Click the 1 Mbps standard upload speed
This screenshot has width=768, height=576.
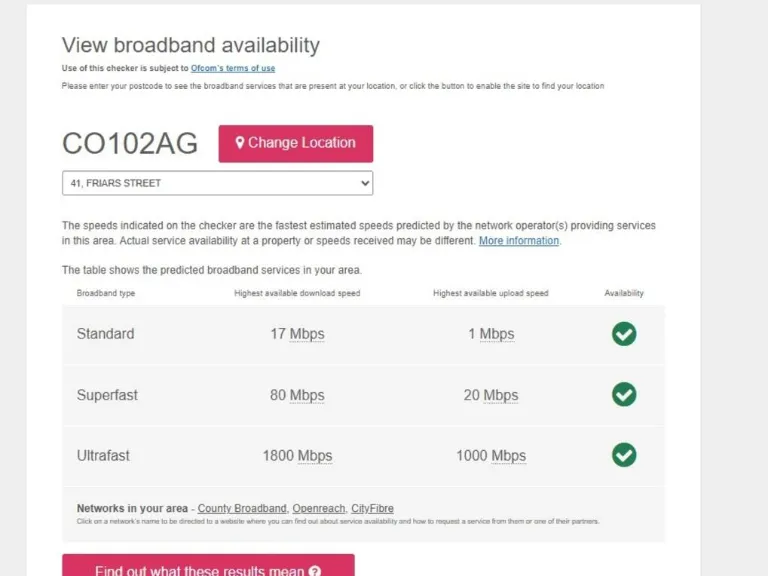tap(491, 334)
